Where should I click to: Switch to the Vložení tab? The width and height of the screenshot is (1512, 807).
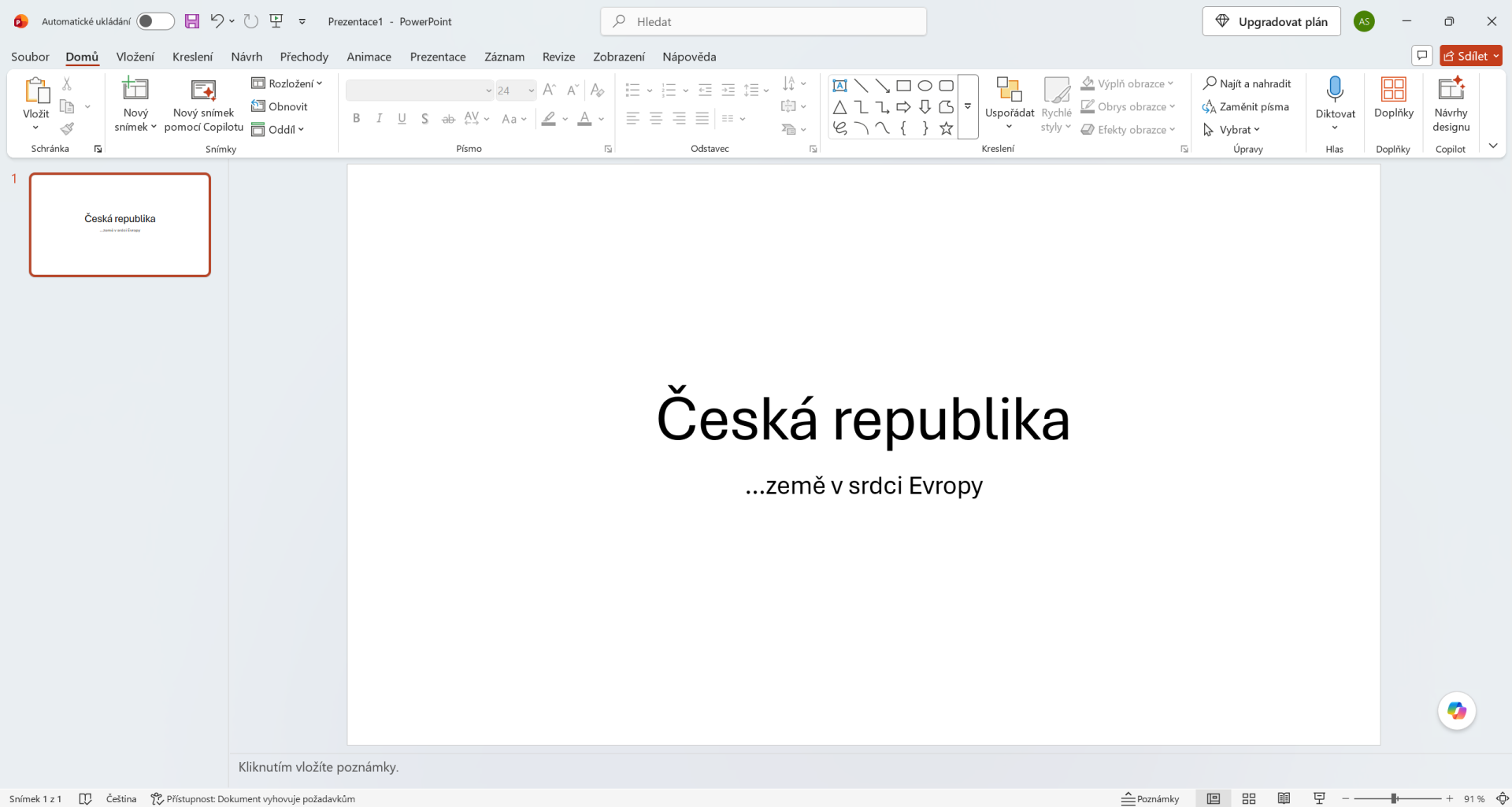click(135, 57)
